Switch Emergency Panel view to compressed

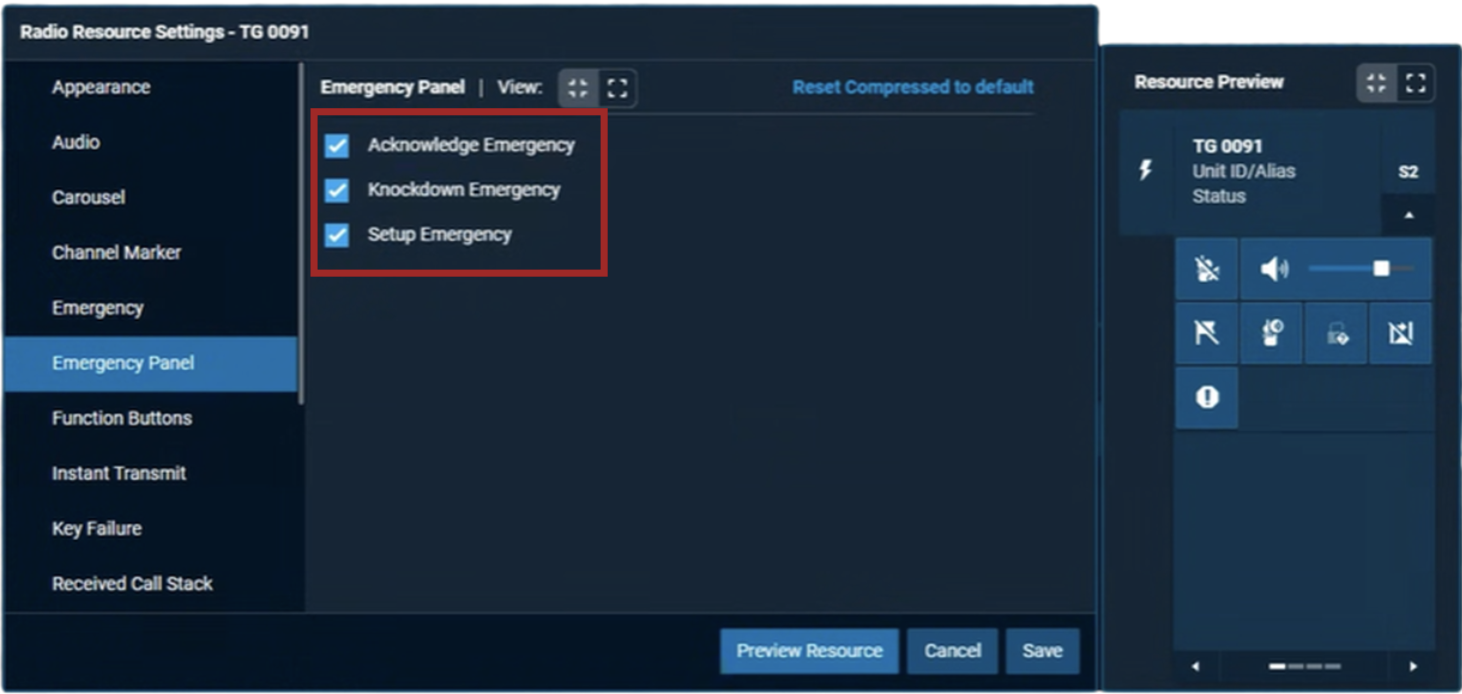point(578,88)
